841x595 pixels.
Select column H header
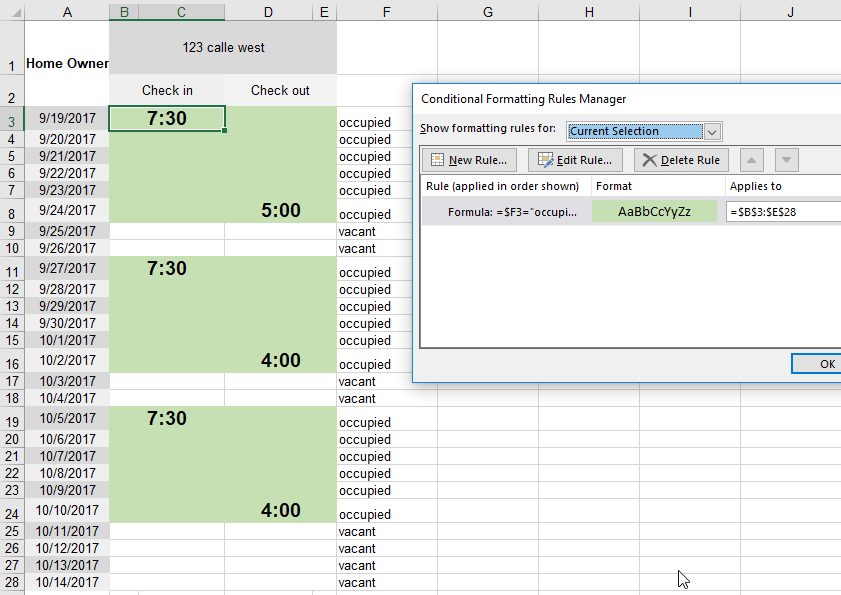tap(589, 12)
